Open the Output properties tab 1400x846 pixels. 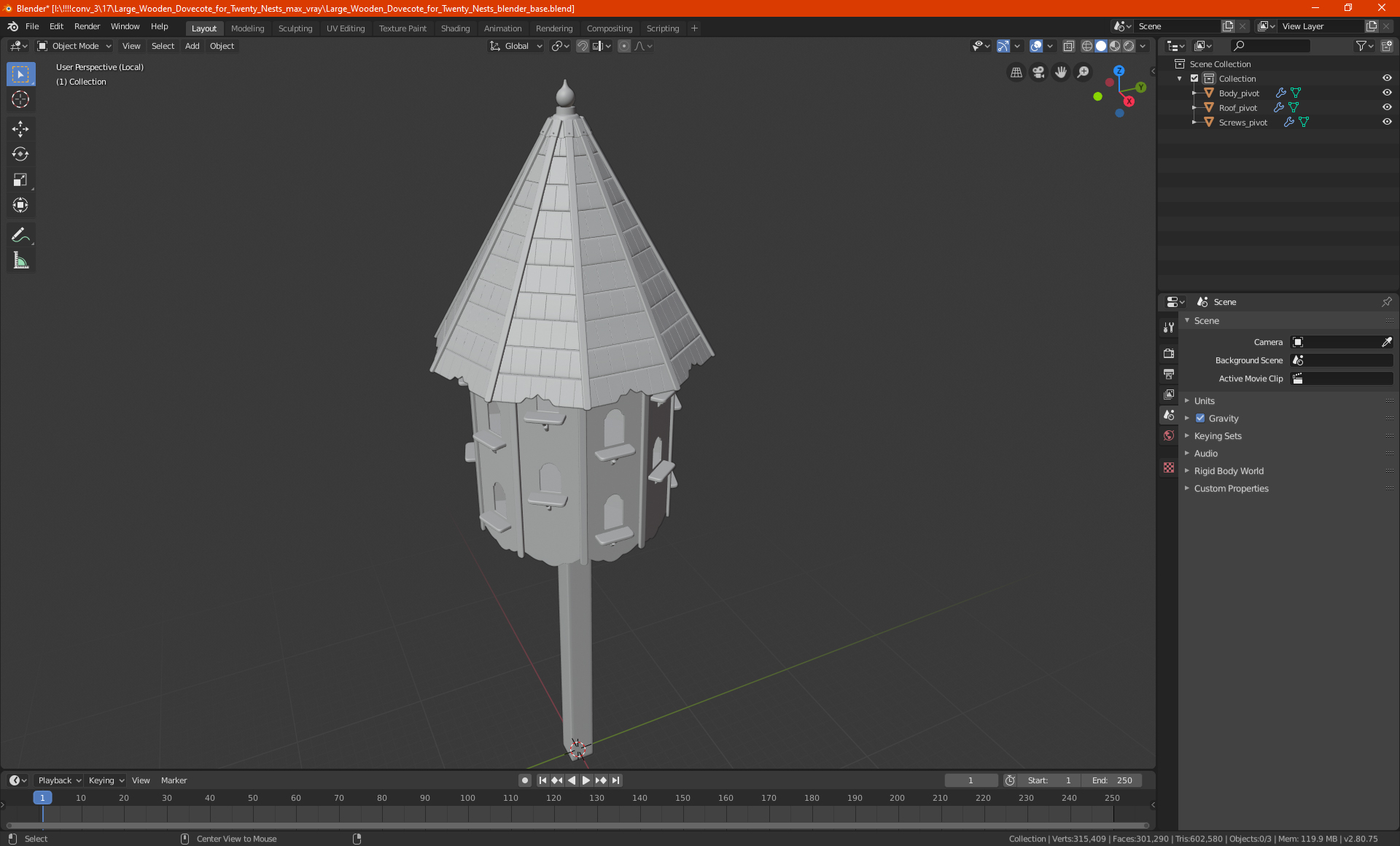tap(1169, 374)
